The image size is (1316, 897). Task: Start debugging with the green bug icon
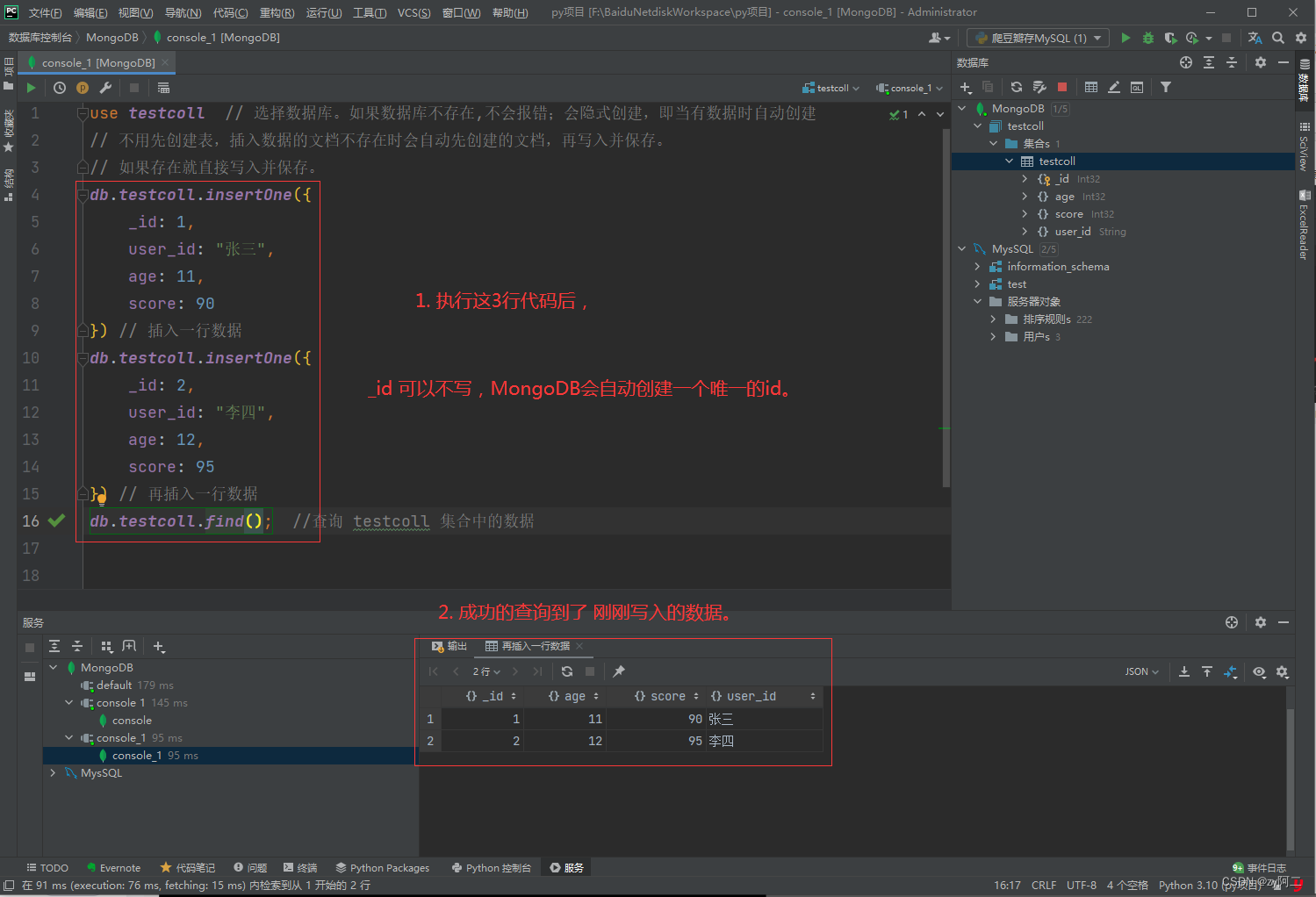point(1147,38)
